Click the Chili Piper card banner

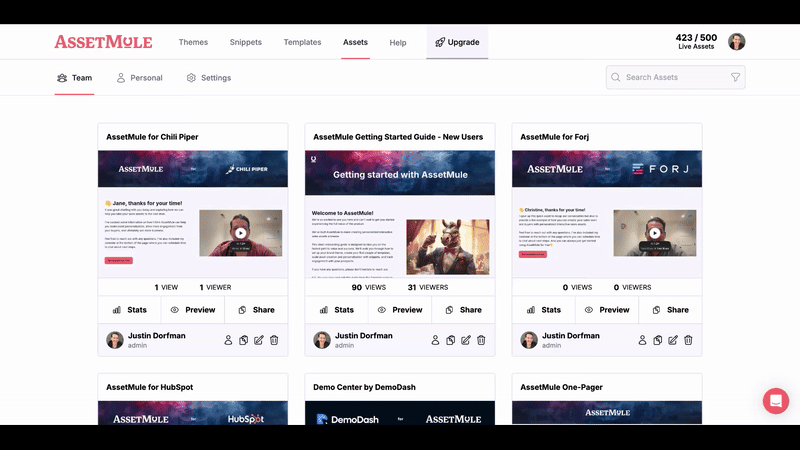[193, 169]
